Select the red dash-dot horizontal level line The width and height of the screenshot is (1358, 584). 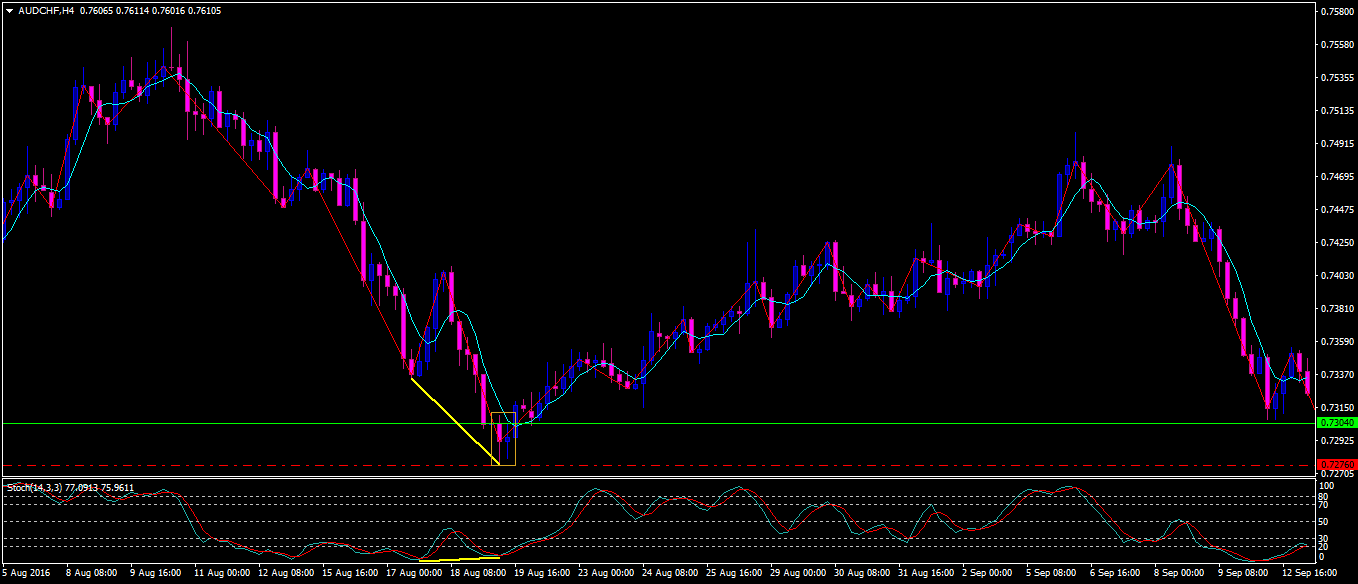[x=800, y=465]
